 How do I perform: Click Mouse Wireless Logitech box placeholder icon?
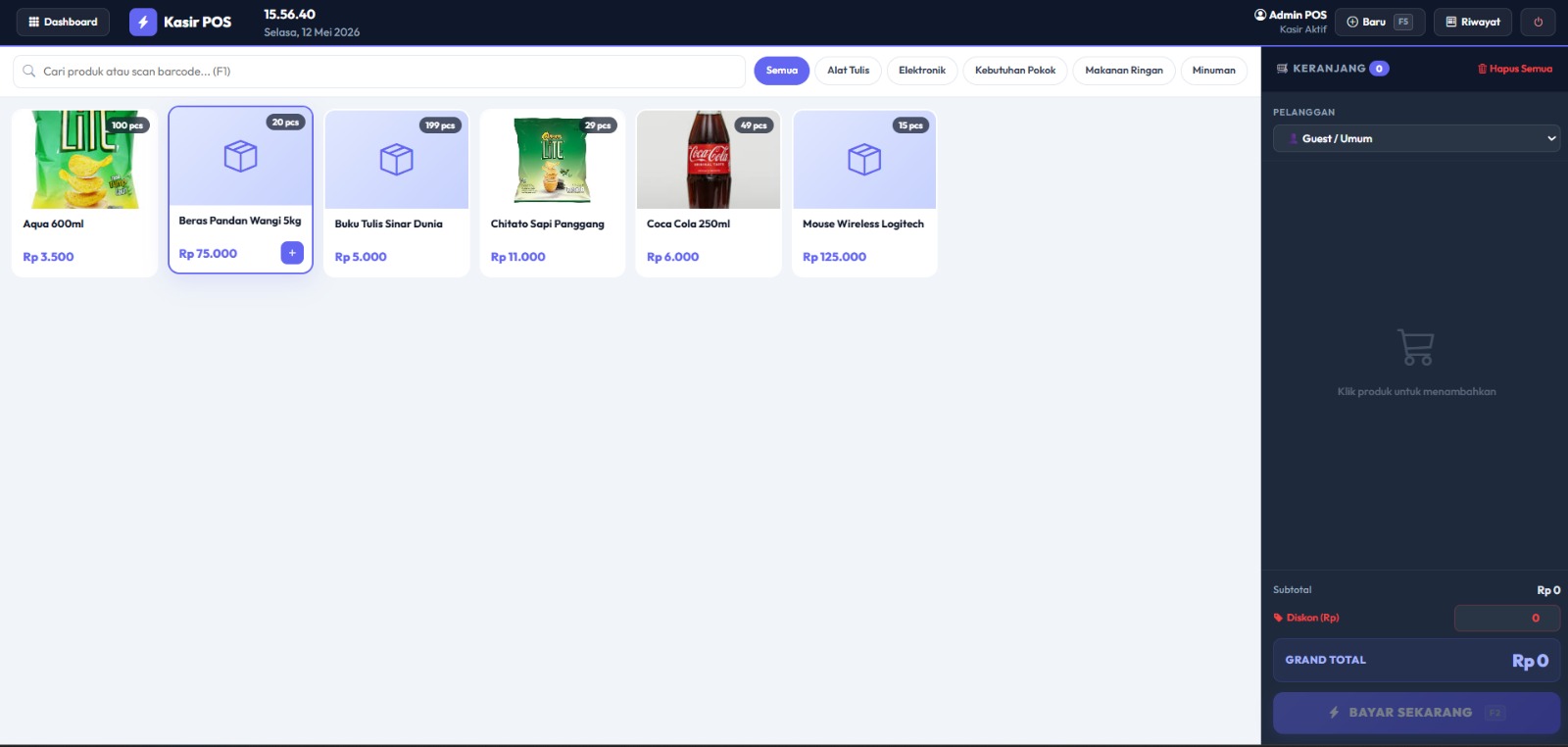[x=864, y=159]
